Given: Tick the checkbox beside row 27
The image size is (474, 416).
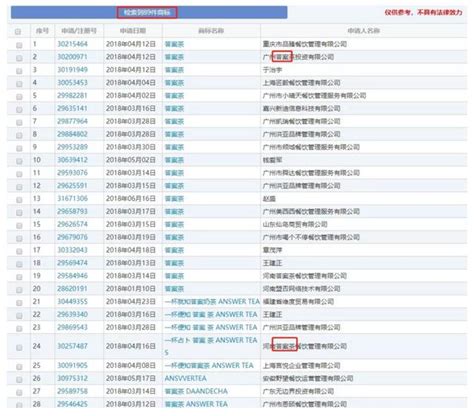Looking at the screenshot, I should [x=19, y=392].
